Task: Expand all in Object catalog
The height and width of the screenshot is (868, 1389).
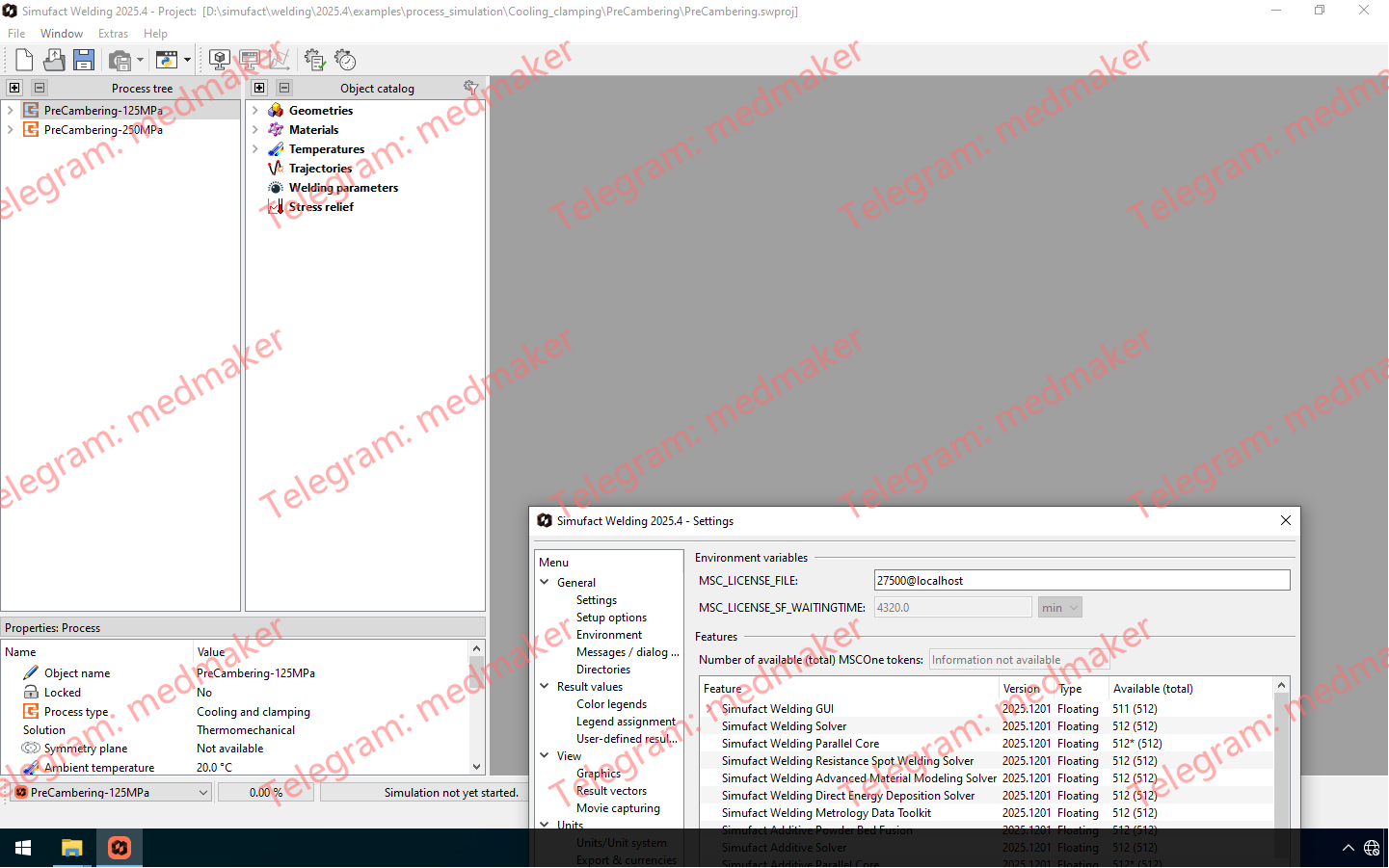Action: pyautogui.click(x=259, y=88)
